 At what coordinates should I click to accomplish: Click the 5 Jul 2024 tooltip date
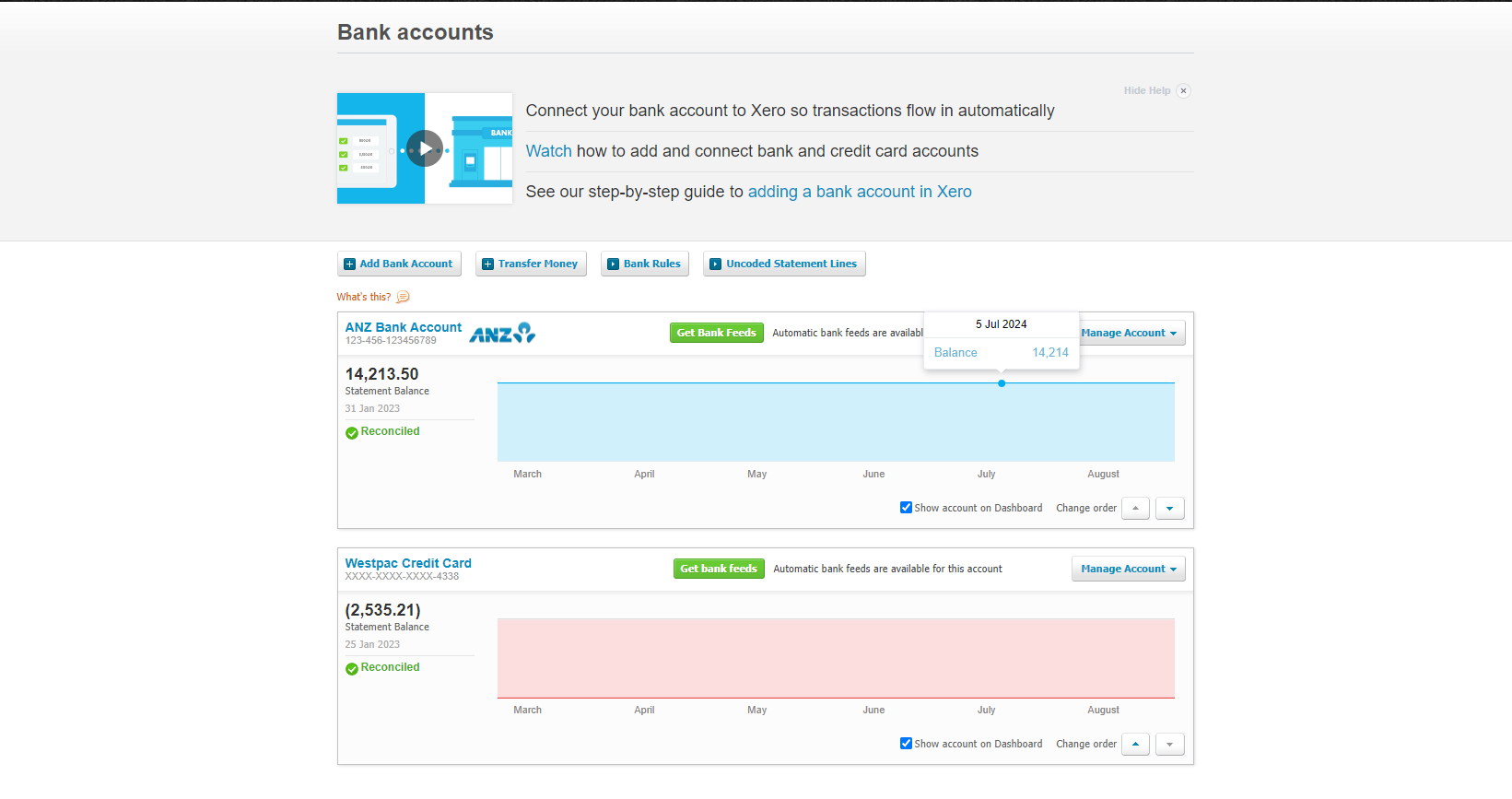coord(1002,324)
